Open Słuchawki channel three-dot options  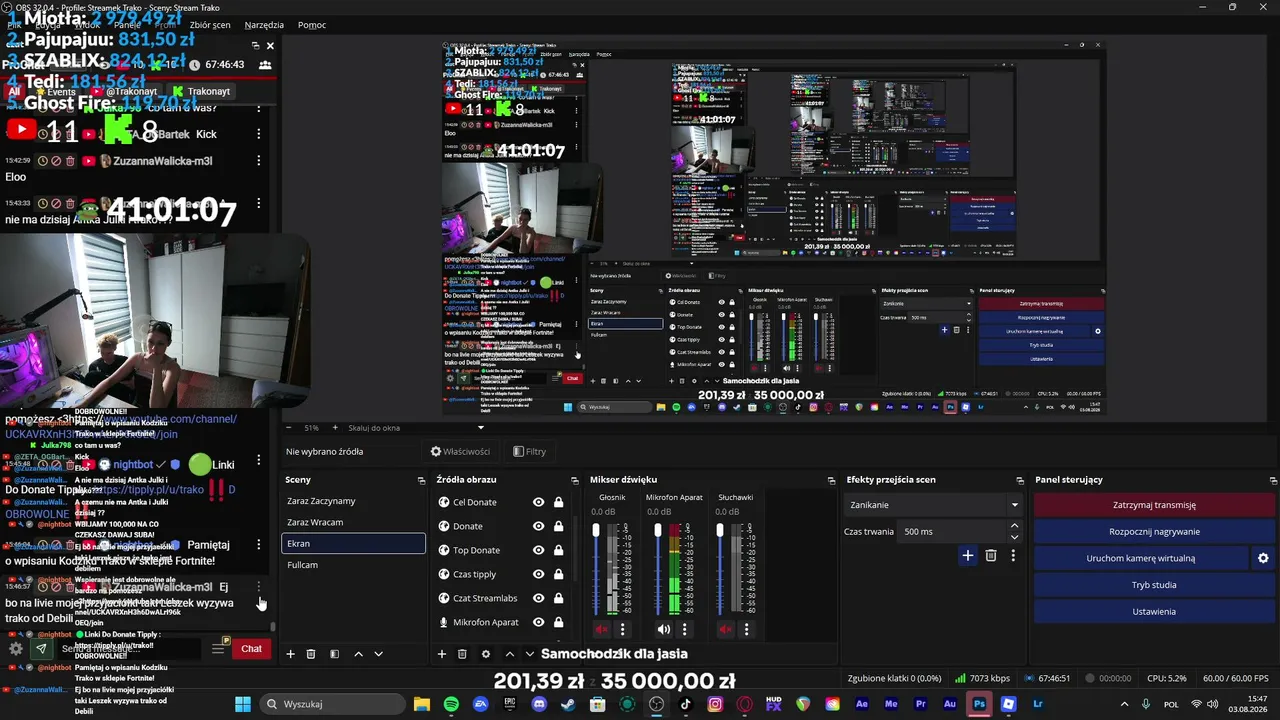click(746, 629)
